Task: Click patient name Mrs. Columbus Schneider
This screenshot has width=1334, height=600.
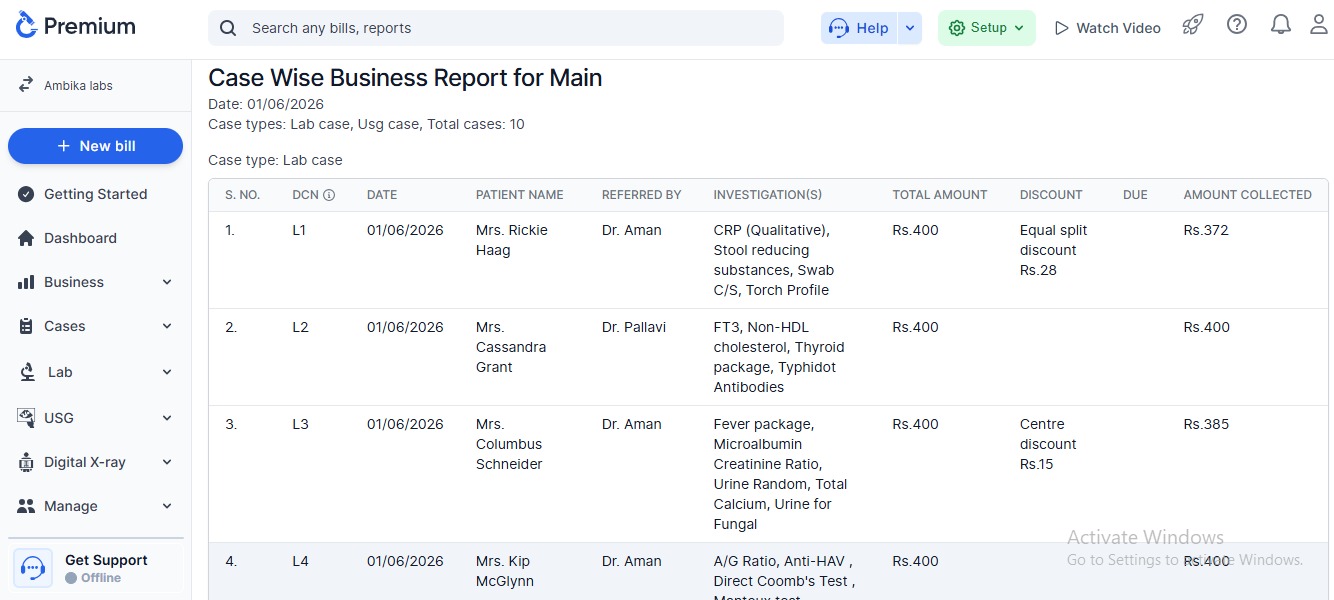Action: pyautogui.click(x=510, y=444)
